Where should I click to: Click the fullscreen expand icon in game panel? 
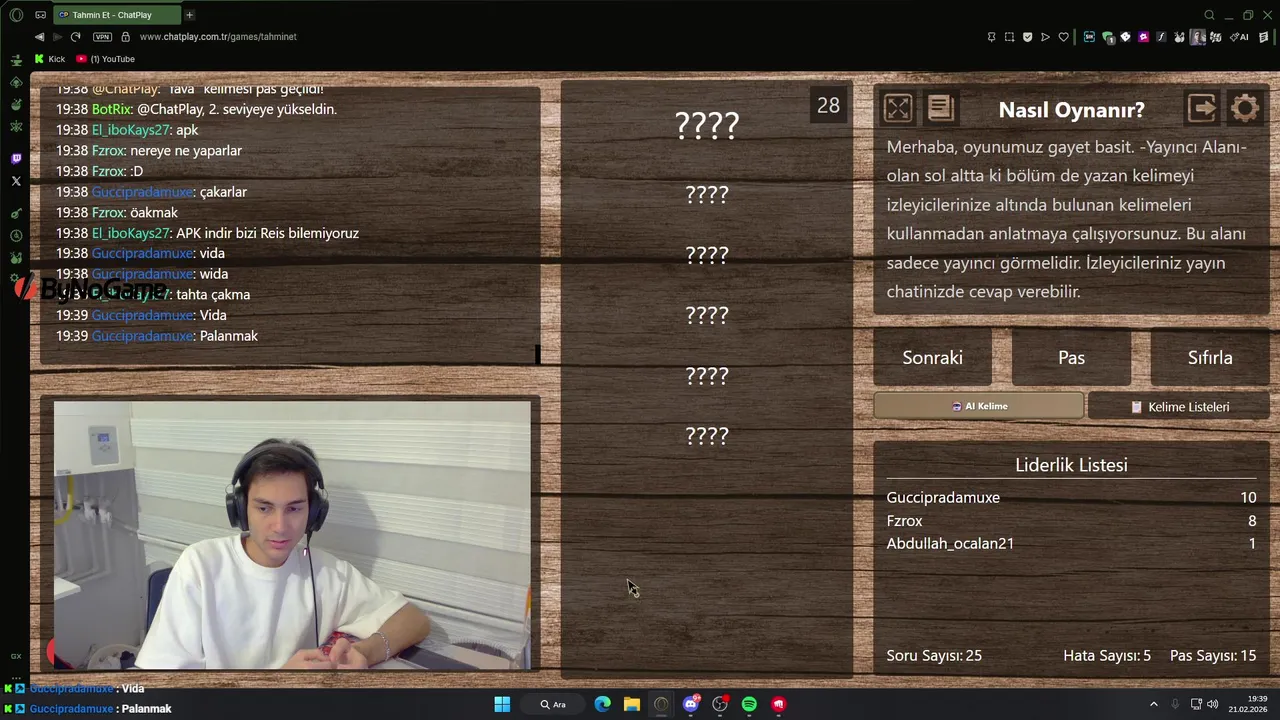(898, 108)
